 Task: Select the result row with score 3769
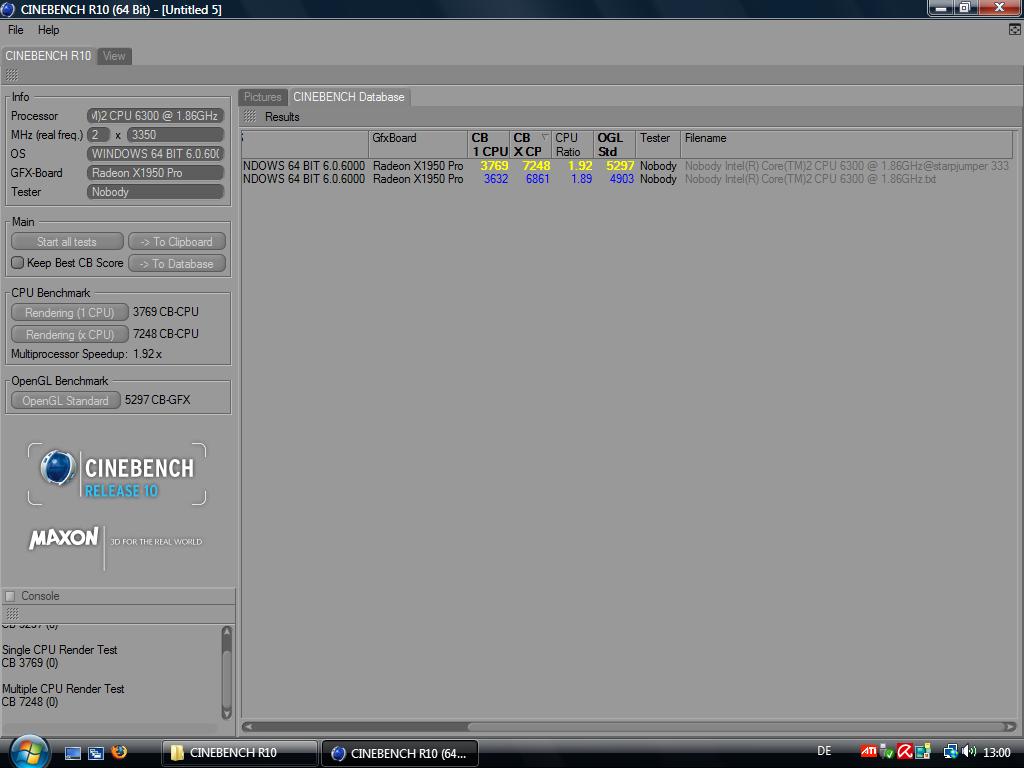pyautogui.click(x=626, y=166)
